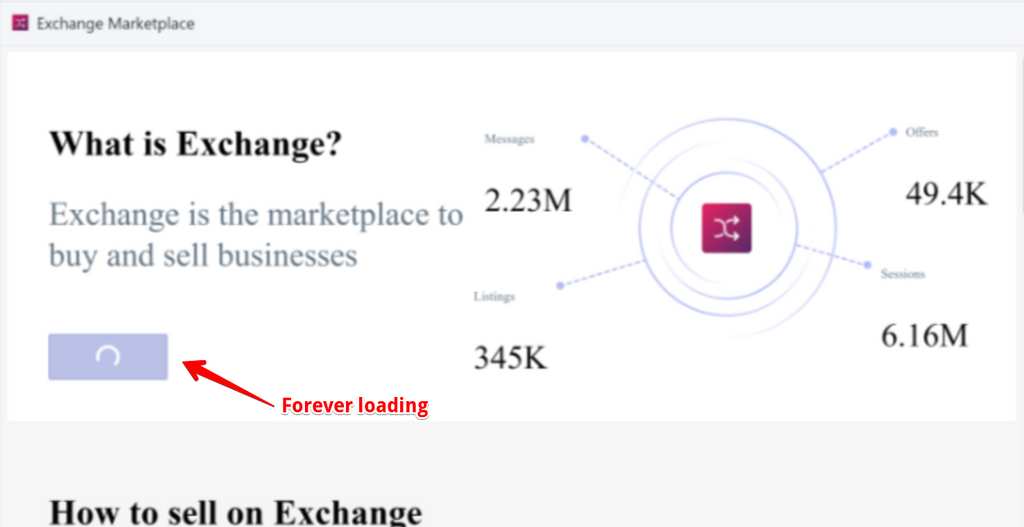Click the dot beside the Messages label
Image resolution: width=1024 pixels, height=527 pixels.
tap(585, 139)
